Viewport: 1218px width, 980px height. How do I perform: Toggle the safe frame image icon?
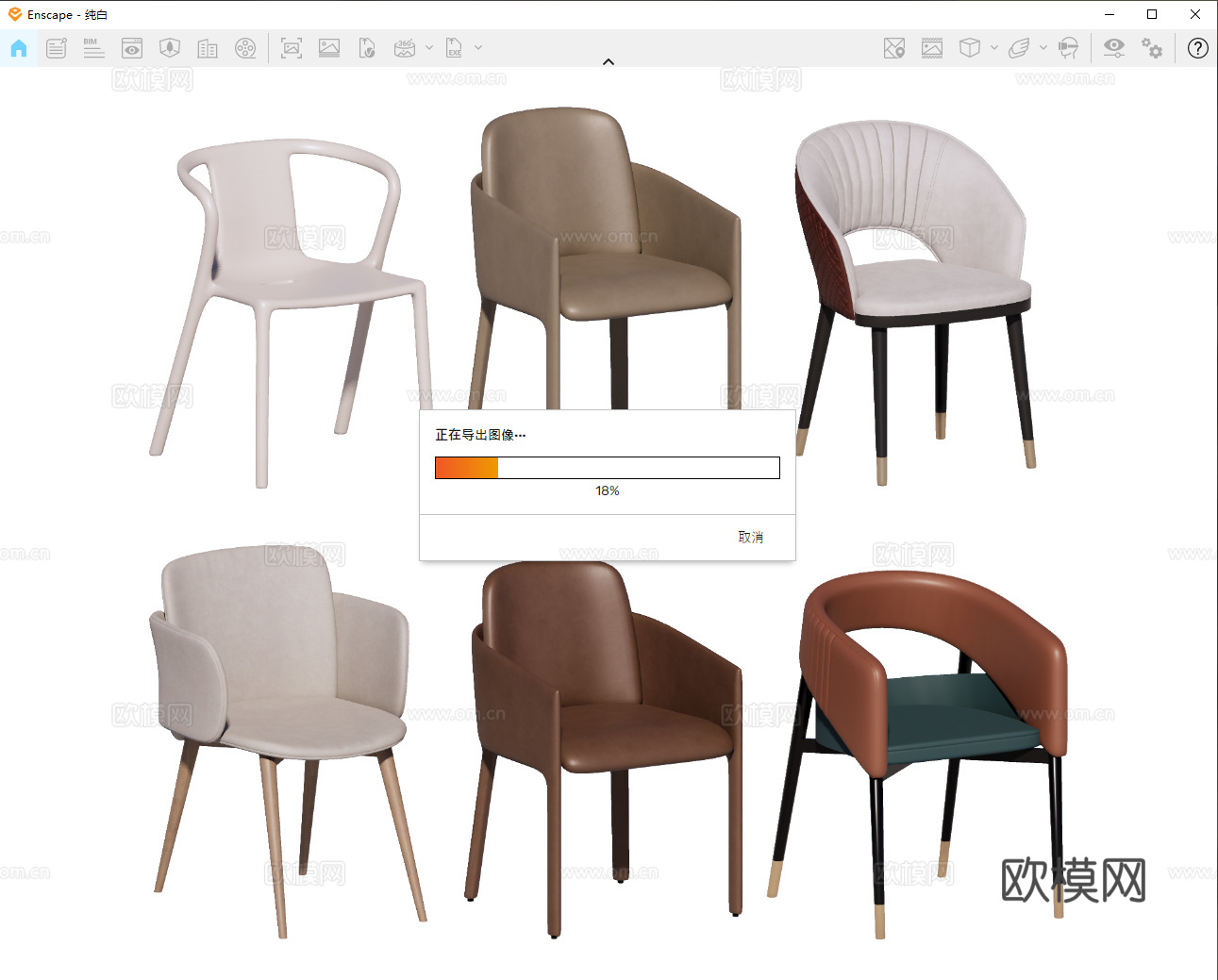click(932, 48)
